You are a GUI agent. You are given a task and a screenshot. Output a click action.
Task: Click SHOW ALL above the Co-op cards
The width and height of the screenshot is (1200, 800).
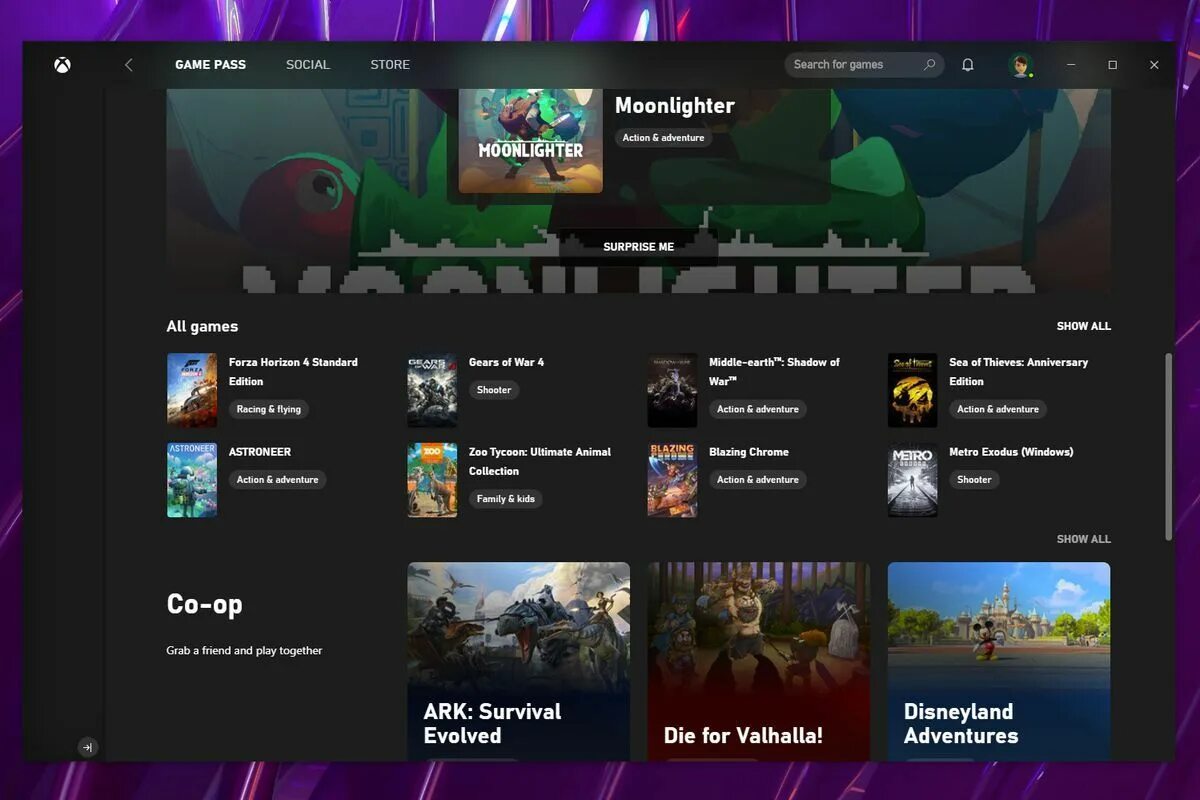(x=1083, y=539)
